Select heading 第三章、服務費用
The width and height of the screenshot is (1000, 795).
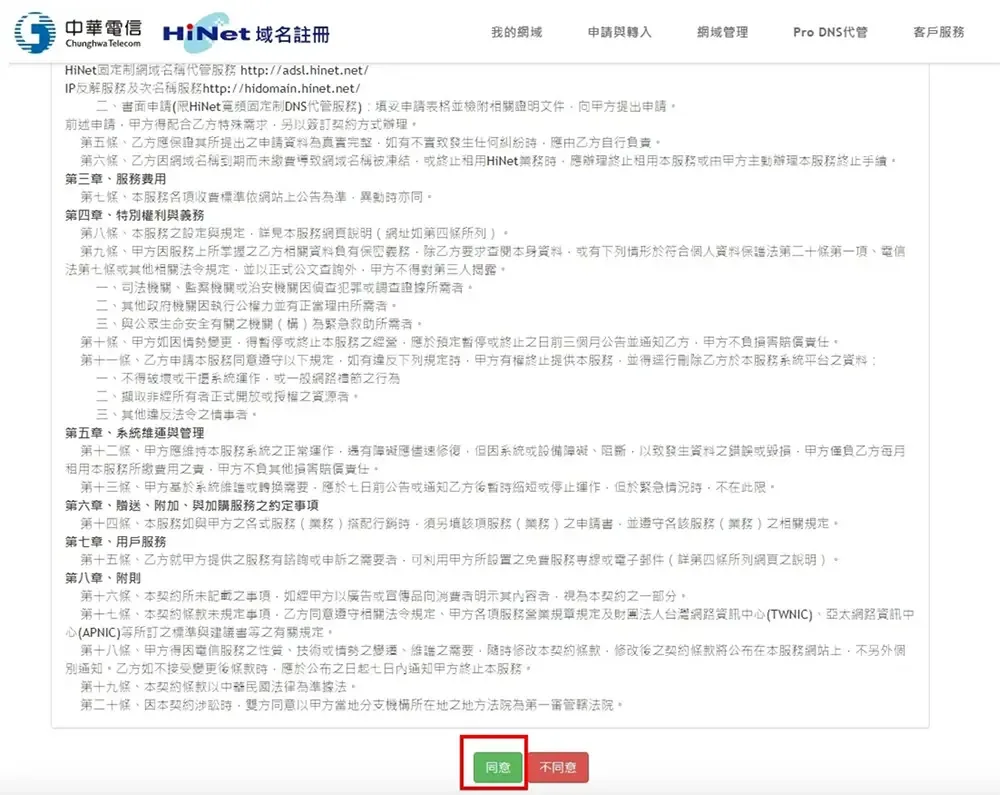[x=115, y=179]
